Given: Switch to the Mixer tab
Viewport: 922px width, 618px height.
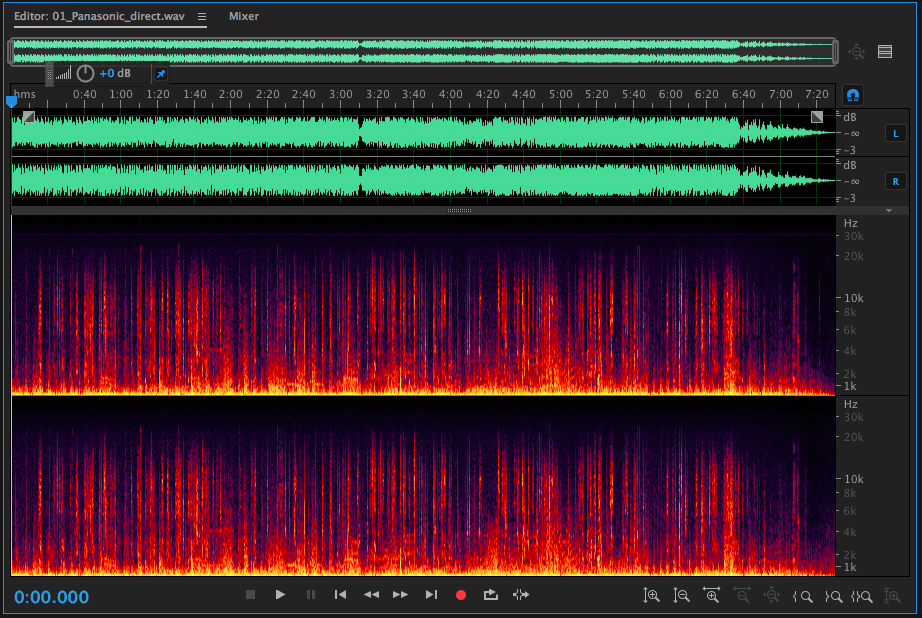Looking at the screenshot, I should (243, 16).
